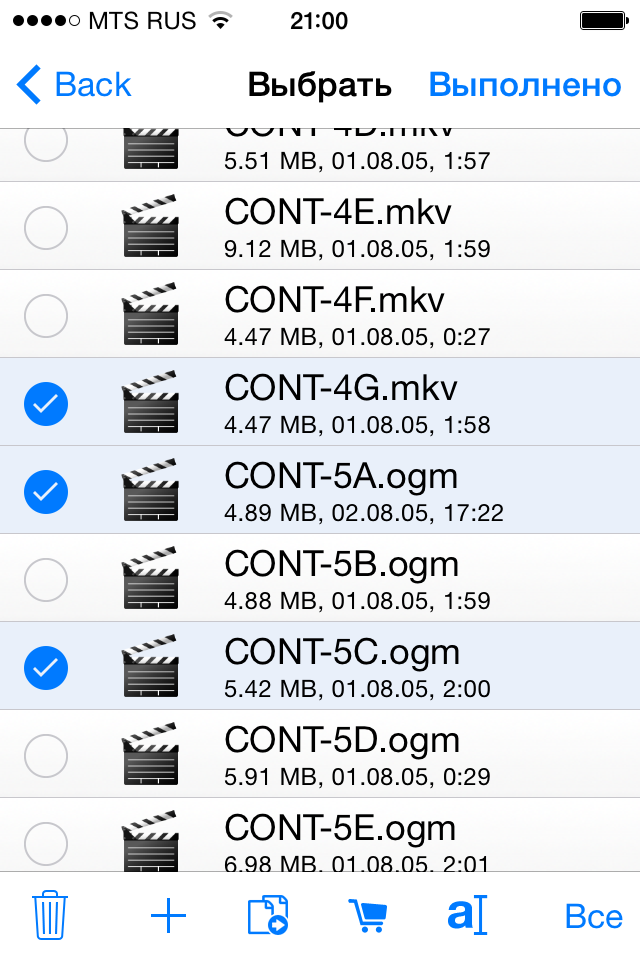Tap the clapperboard icon for CONT-5B.ogm
Screen dimensions: 640x960
pos(150,579)
